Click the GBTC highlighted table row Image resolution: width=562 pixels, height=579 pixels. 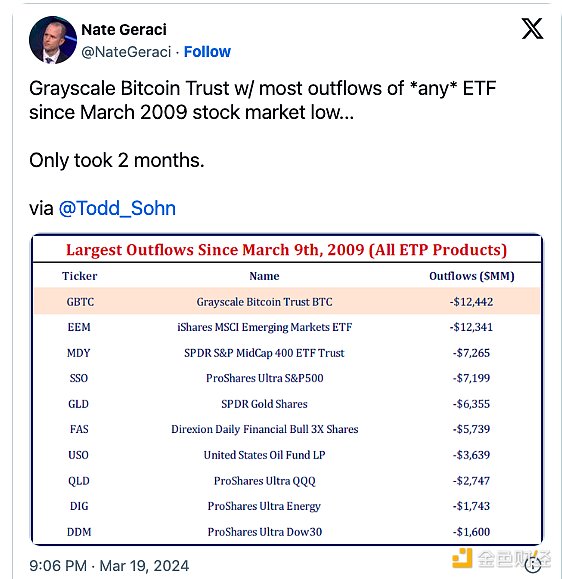287,301
